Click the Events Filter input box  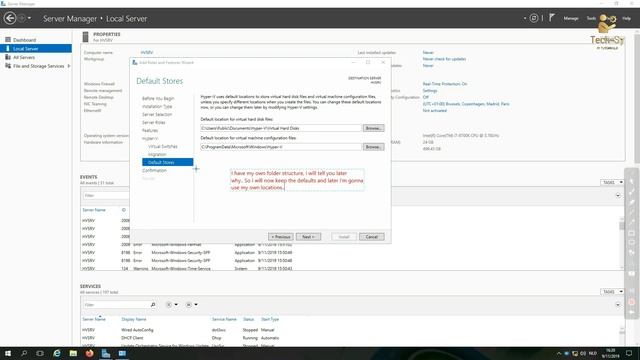tap(105, 196)
